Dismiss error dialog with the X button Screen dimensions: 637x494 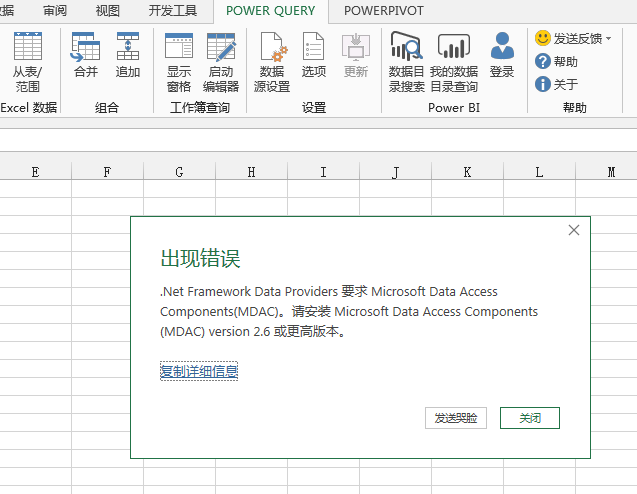click(574, 230)
